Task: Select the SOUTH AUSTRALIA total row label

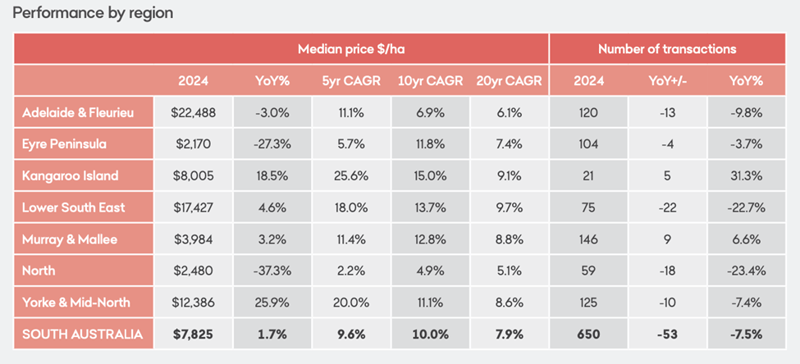Action: [x=84, y=334]
